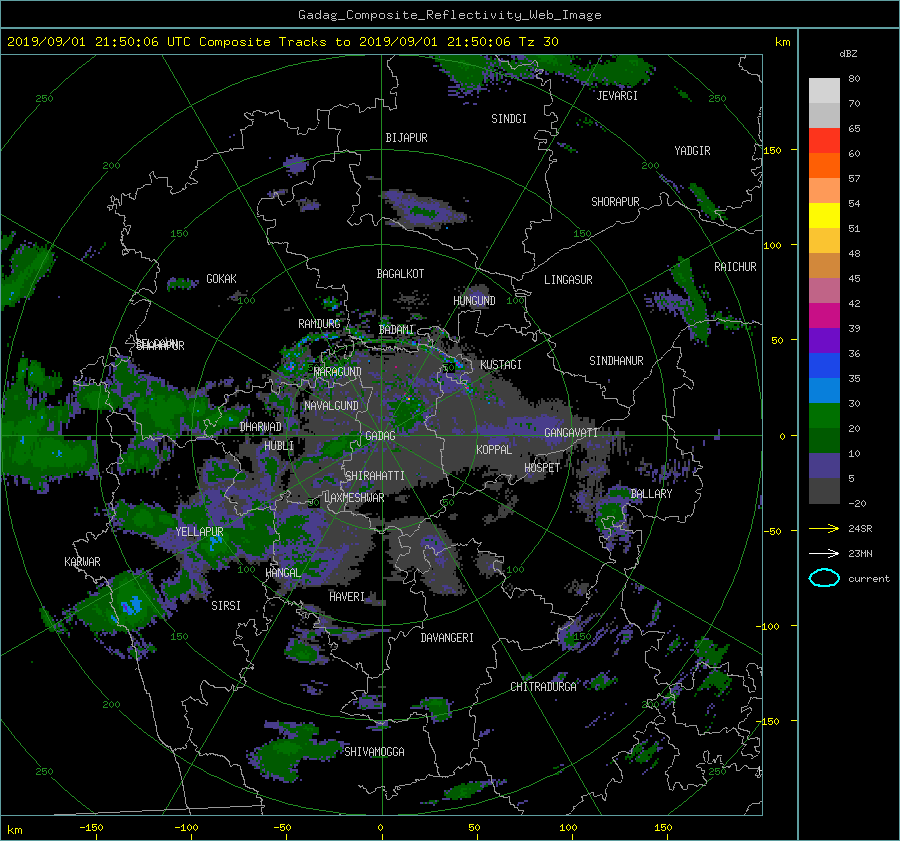Click the red 65 dBZ legend swatch
900x841 pixels.
[824, 140]
